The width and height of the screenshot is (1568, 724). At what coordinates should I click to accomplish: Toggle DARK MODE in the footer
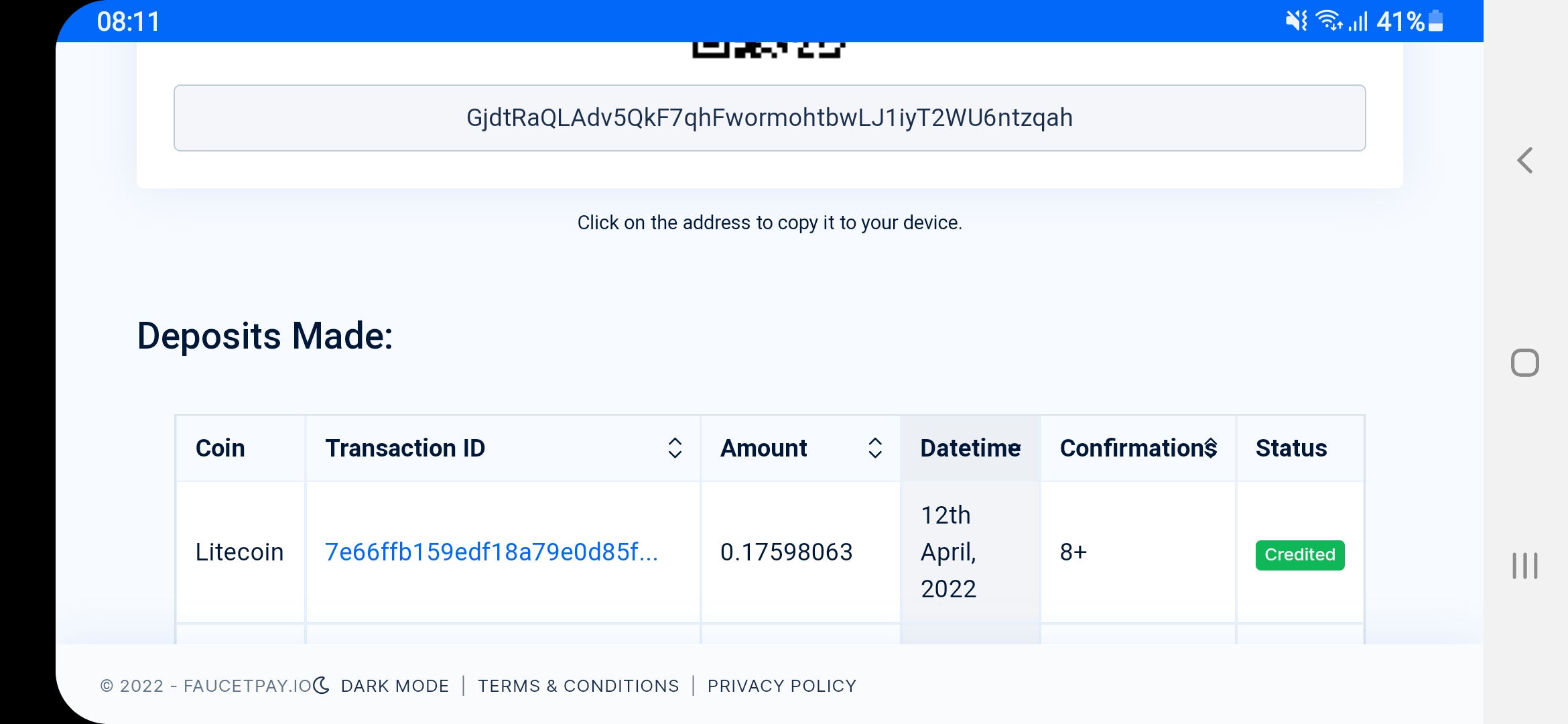click(x=395, y=686)
